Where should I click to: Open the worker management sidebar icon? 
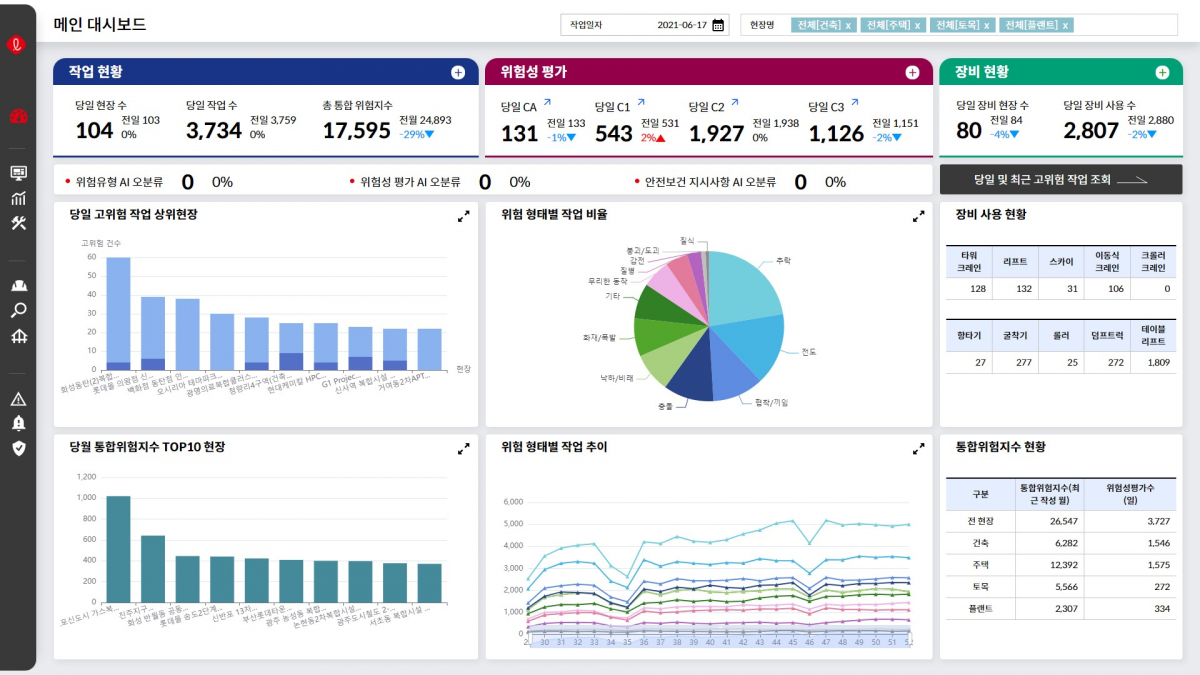(x=17, y=285)
